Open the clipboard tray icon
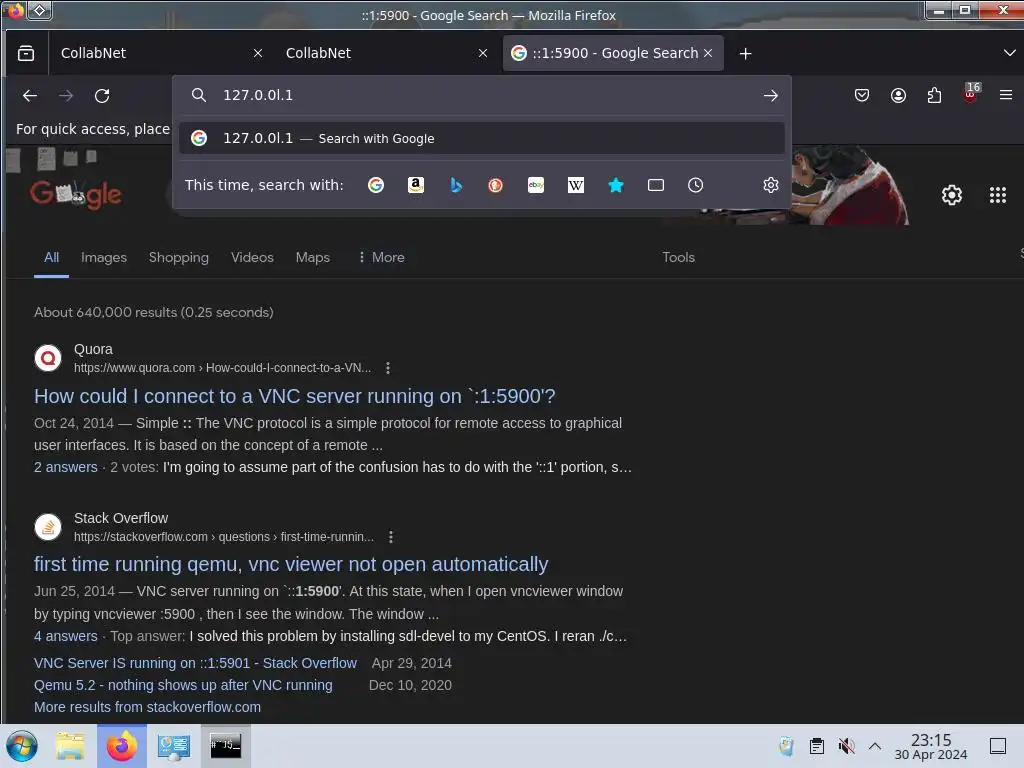This screenshot has width=1024, height=768. (x=816, y=746)
